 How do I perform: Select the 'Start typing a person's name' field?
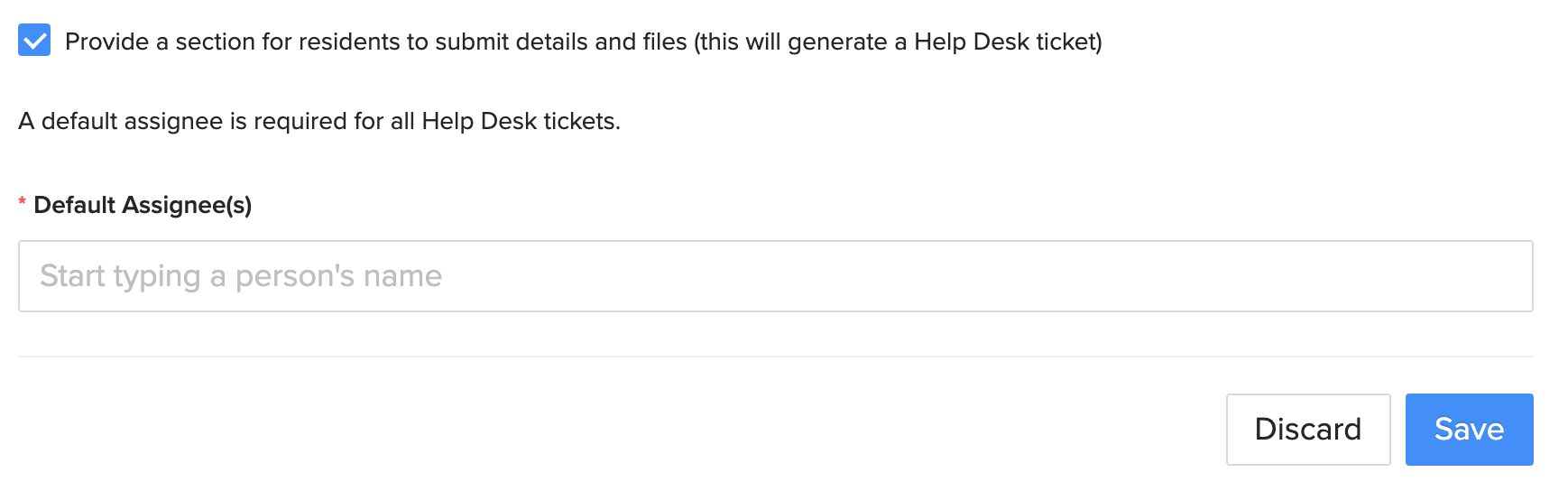point(776,276)
